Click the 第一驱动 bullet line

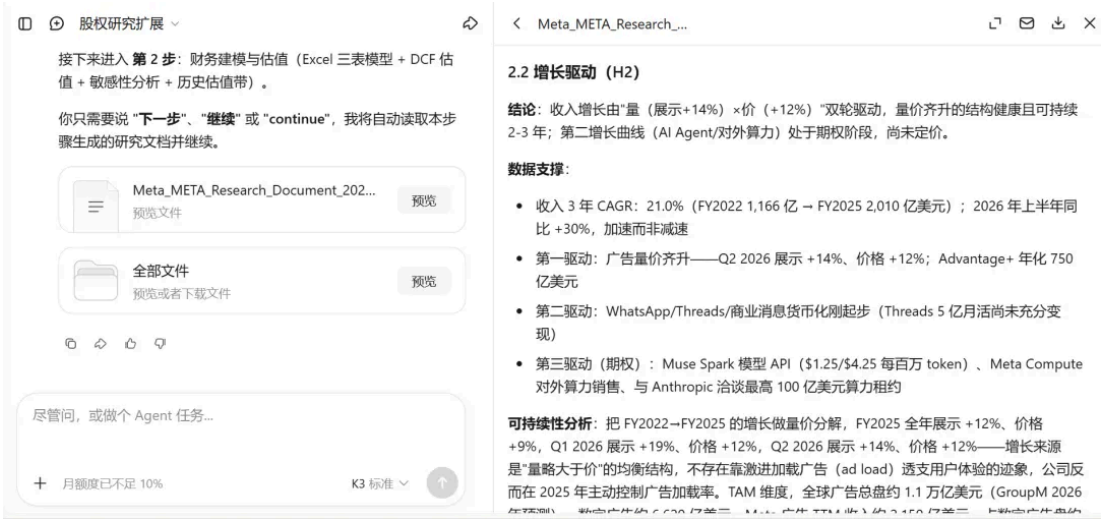tap(805, 270)
